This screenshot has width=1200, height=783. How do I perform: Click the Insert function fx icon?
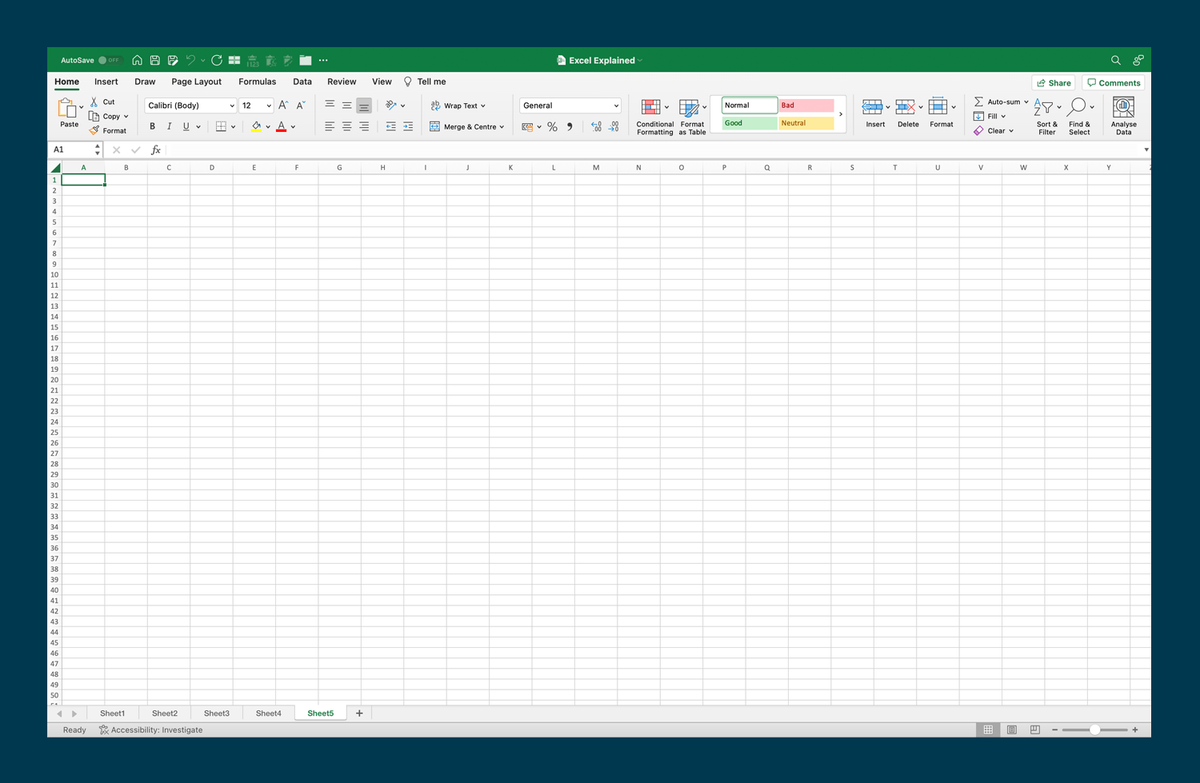pyautogui.click(x=156, y=150)
